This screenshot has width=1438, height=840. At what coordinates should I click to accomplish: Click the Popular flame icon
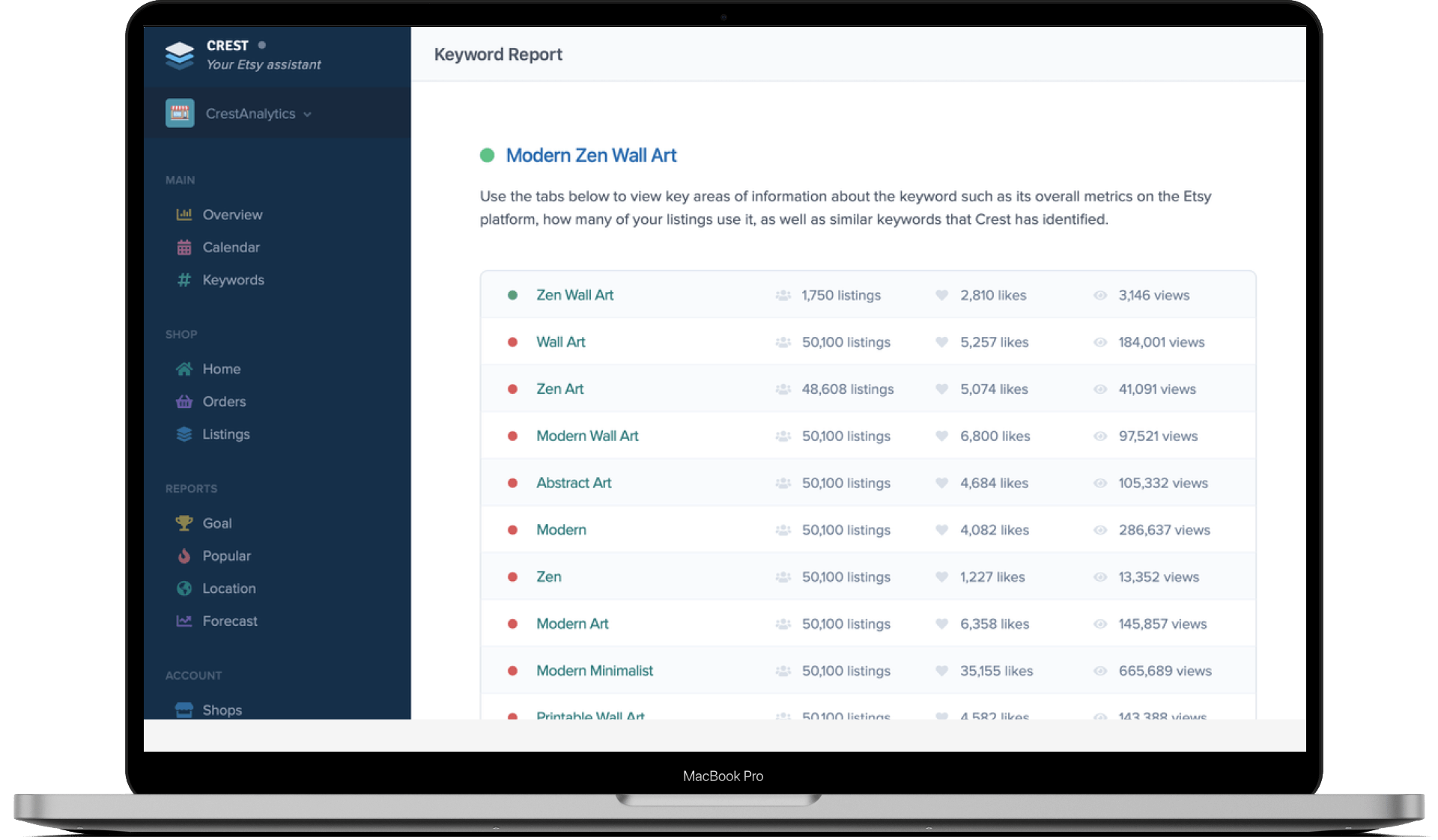point(184,556)
